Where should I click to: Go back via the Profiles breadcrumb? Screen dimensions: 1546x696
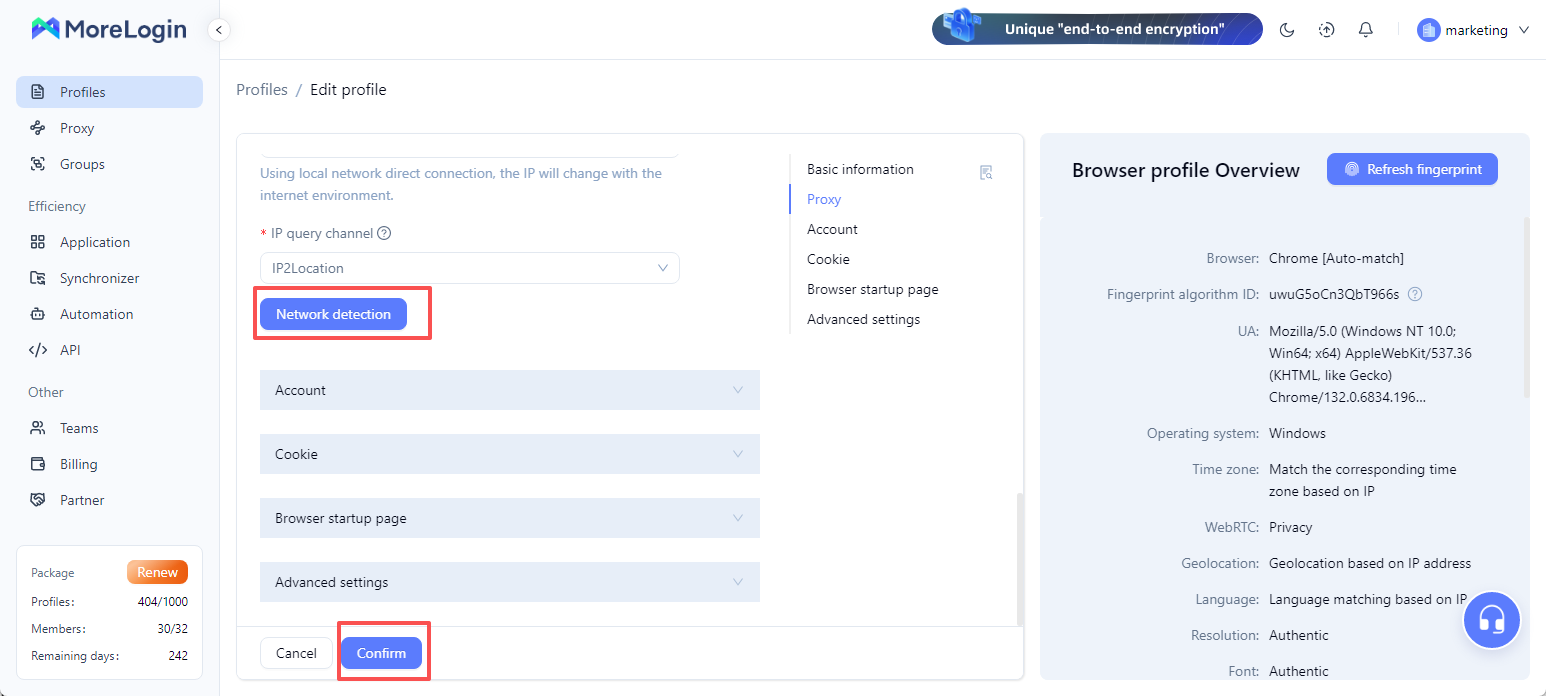click(x=261, y=89)
